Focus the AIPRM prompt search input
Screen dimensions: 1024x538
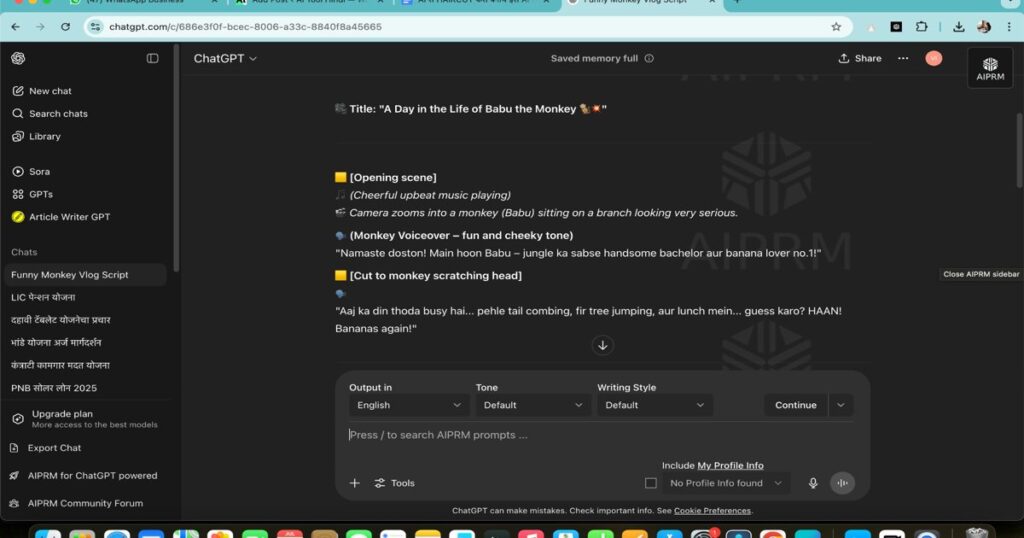[600, 435]
